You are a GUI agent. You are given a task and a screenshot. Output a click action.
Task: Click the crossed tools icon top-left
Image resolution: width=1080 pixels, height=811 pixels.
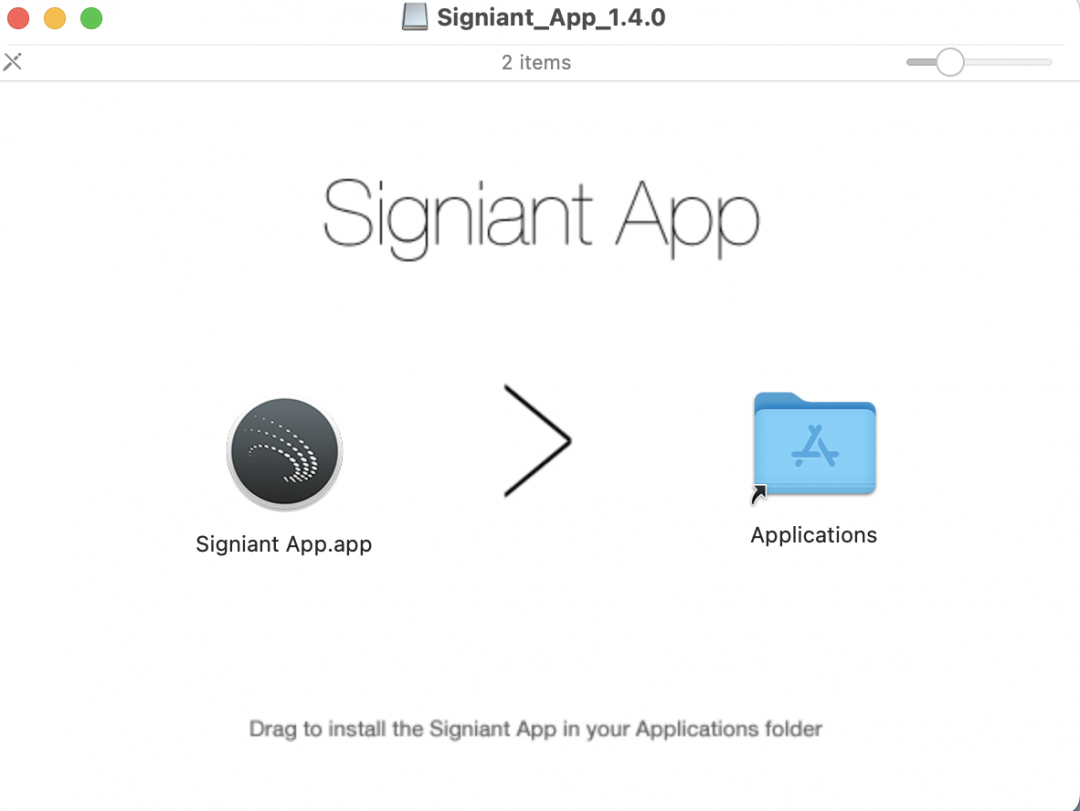coord(12,62)
